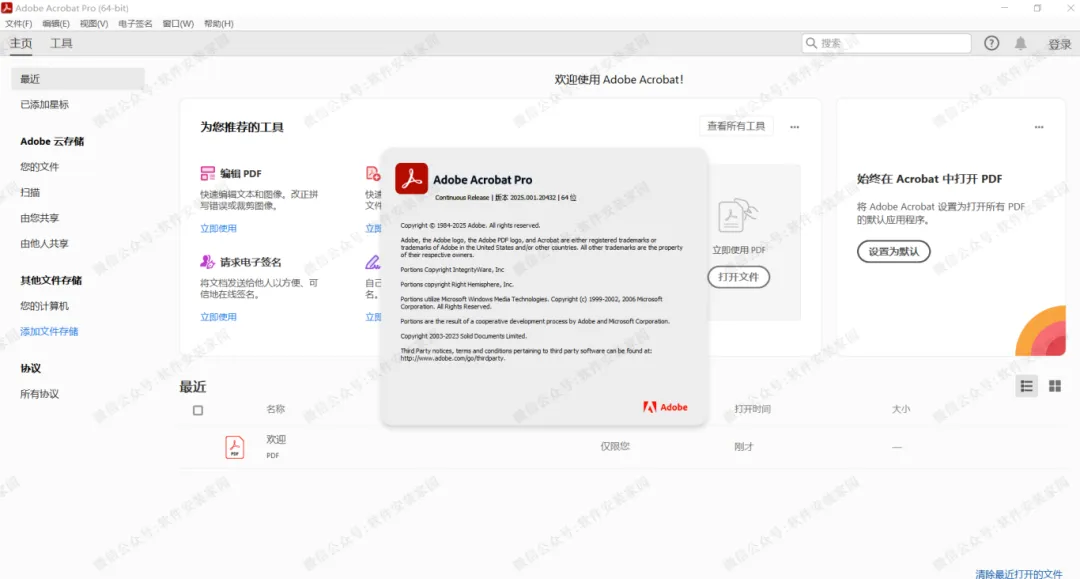
Task: Click the Edit PDF tool icon
Action: click(x=207, y=173)
